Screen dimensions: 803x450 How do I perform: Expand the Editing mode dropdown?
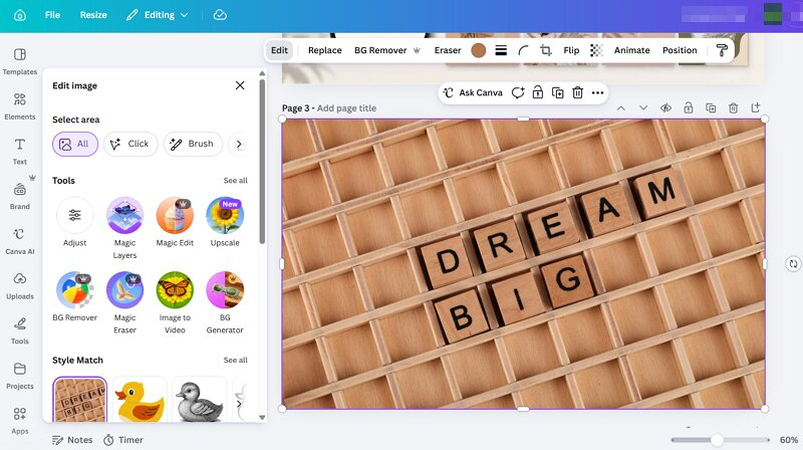click(157, 15)
